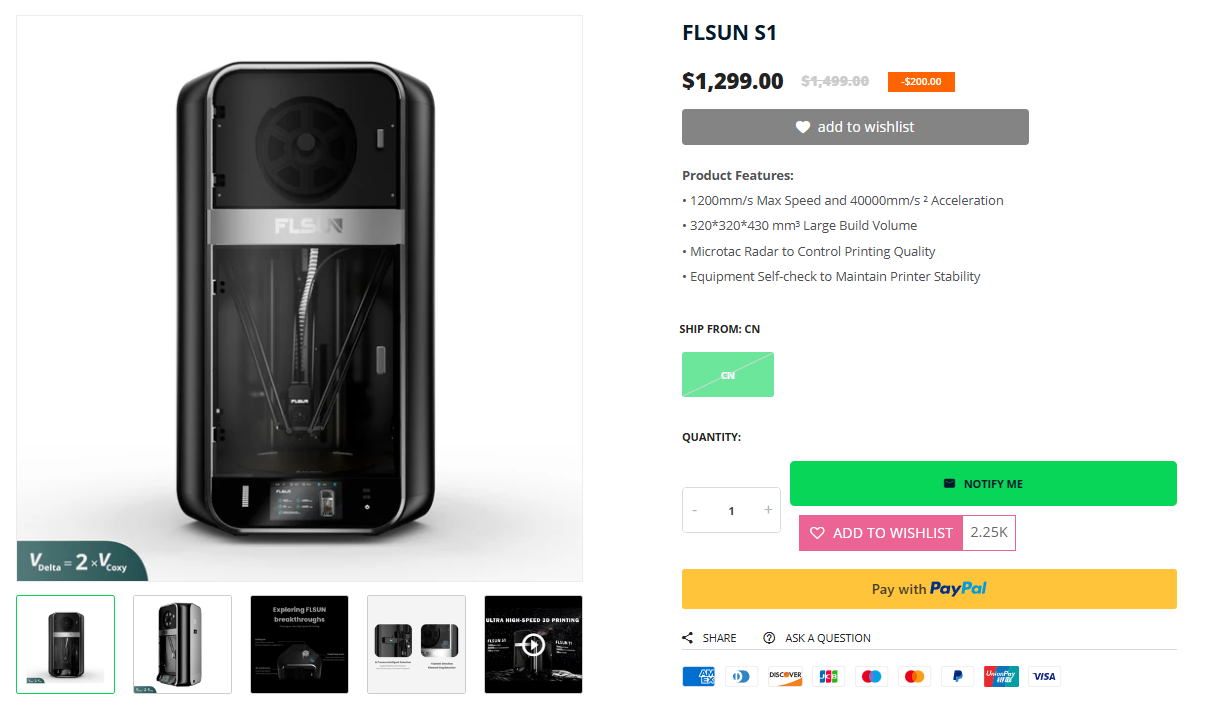1209x710 pixels.
Task: Open the Share link
Action: (710, 638)
